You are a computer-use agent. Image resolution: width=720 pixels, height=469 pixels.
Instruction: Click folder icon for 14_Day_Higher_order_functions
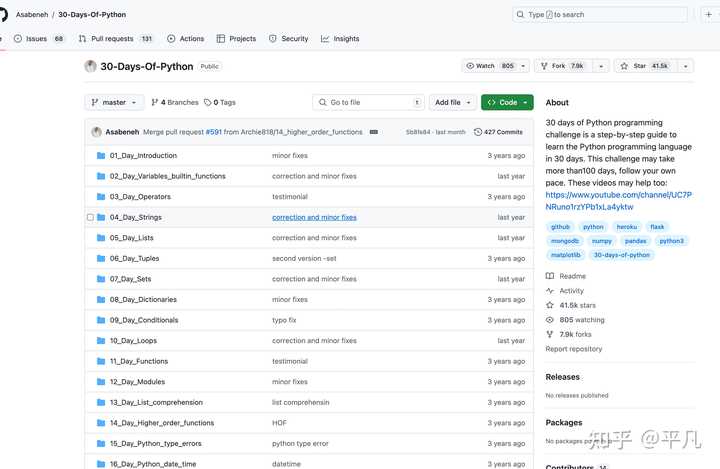[101, 423]
